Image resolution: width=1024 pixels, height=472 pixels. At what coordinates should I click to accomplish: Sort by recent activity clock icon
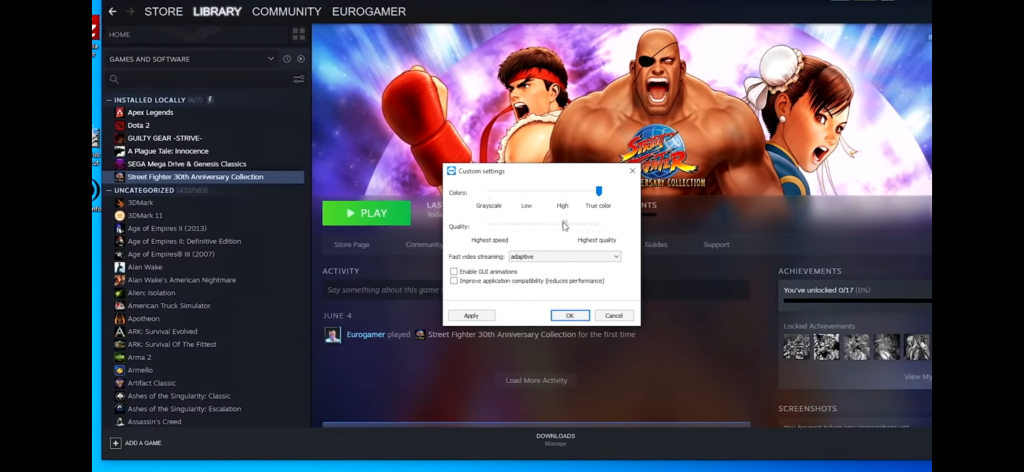click(x=287, y=59)
